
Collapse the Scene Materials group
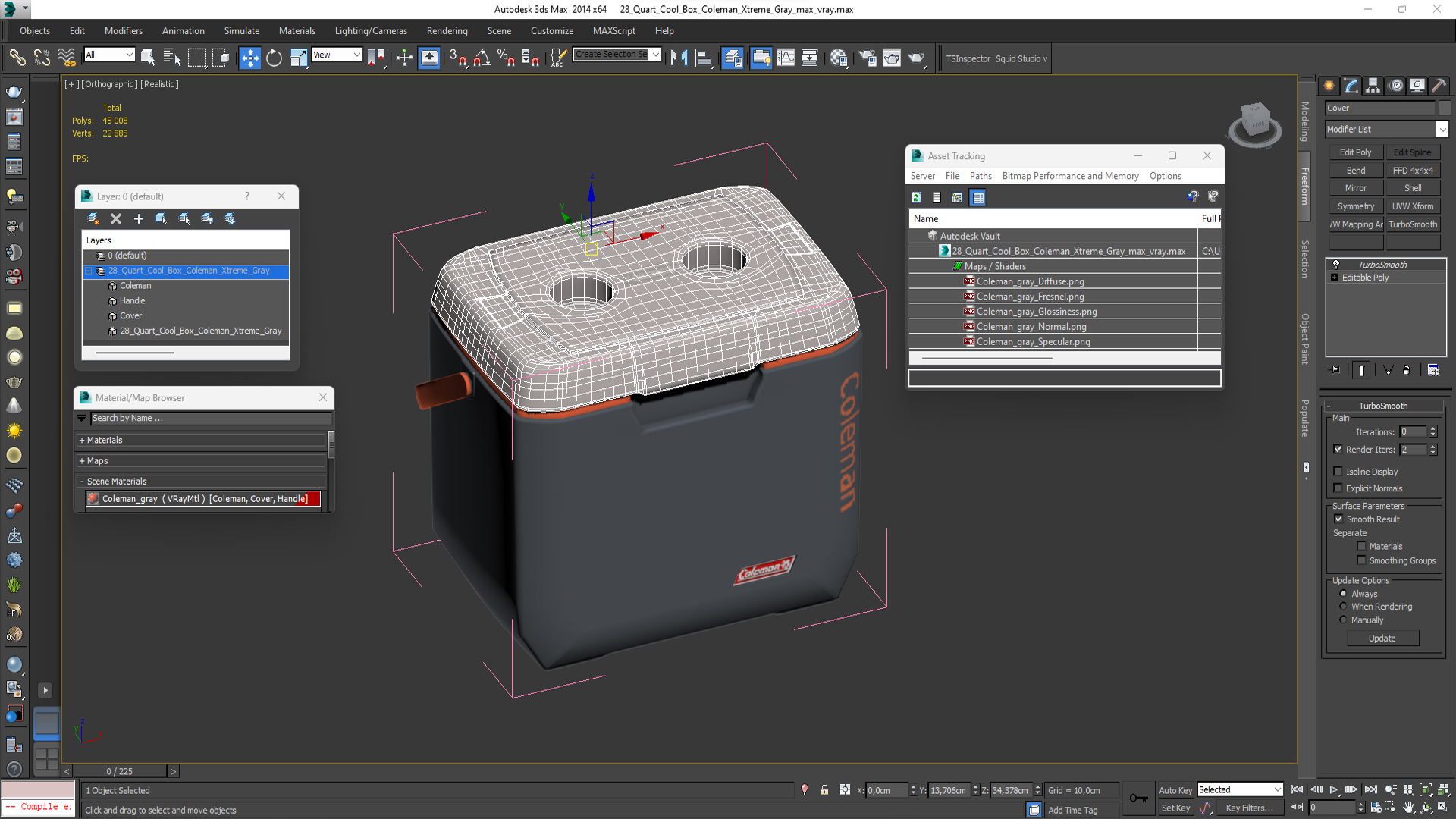click(82, 482)
